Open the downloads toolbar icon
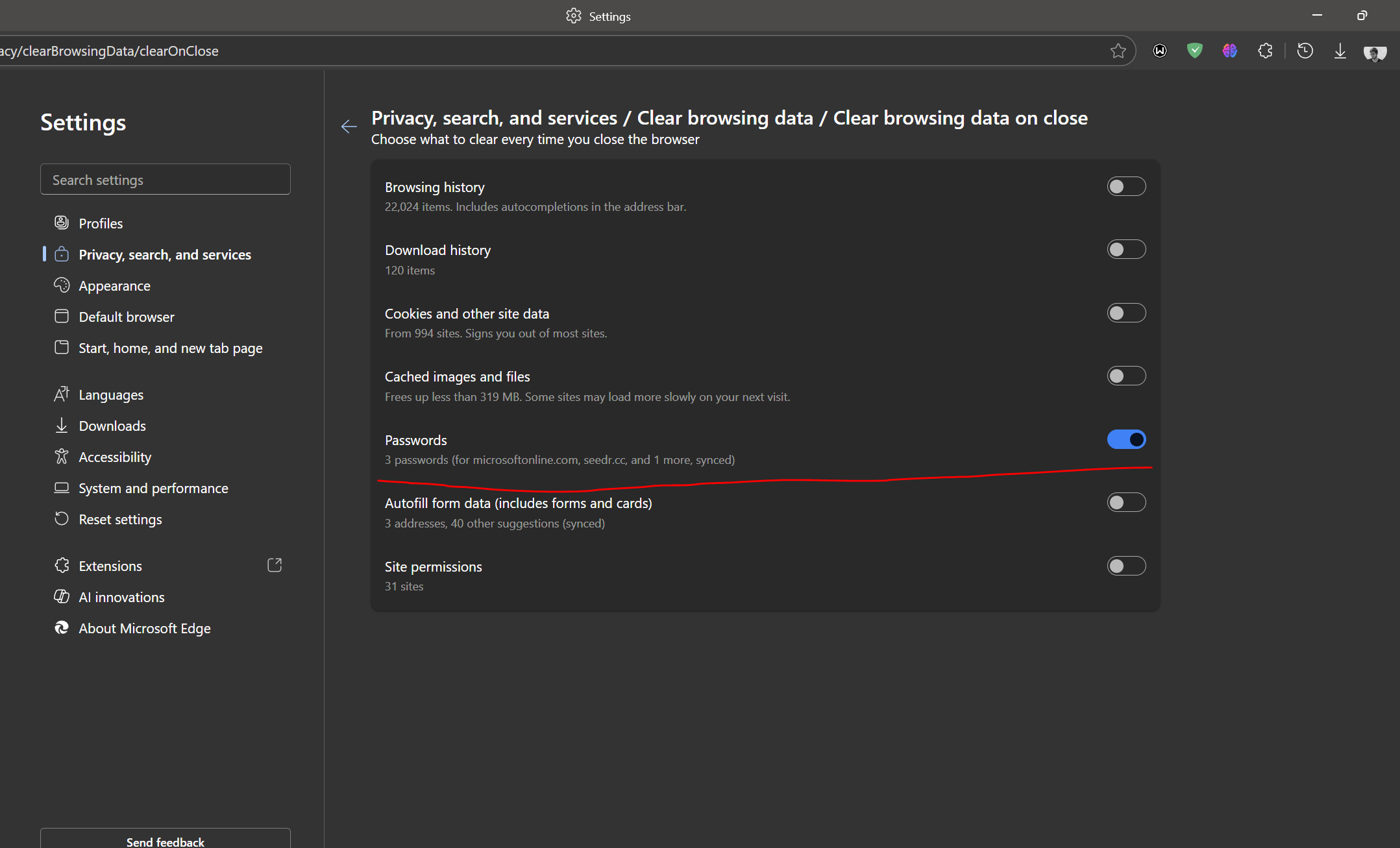 coord(1340,51)
